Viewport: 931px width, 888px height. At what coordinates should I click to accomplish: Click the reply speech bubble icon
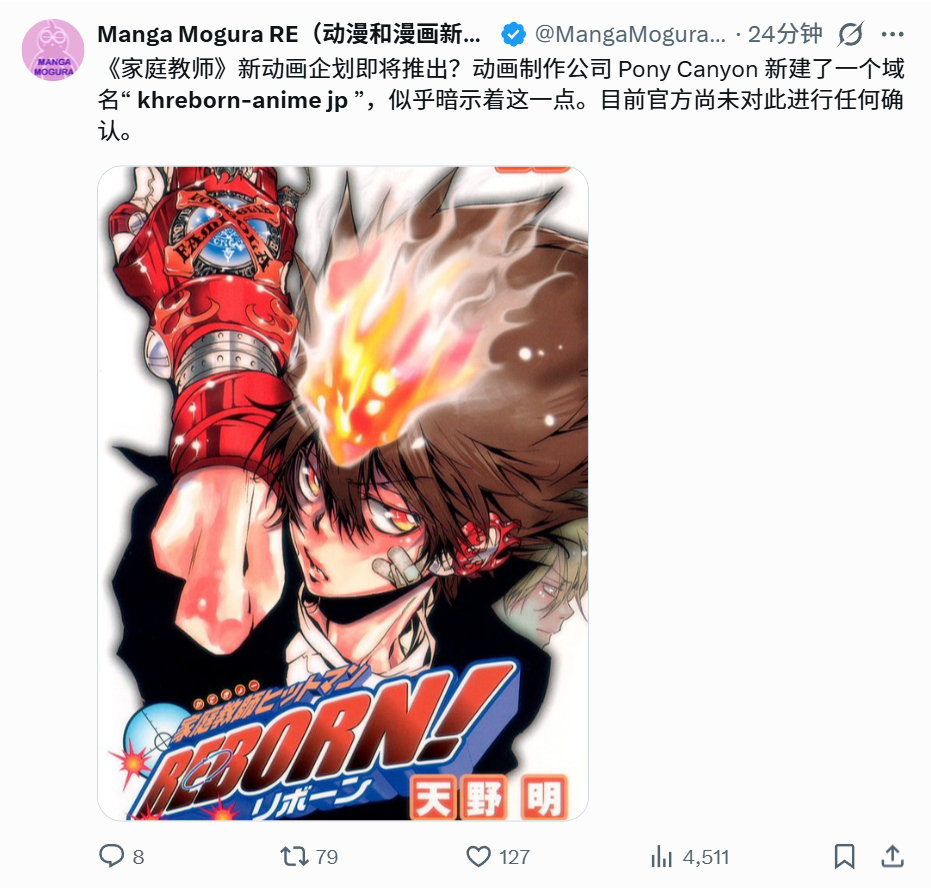(x=111, y=856)
